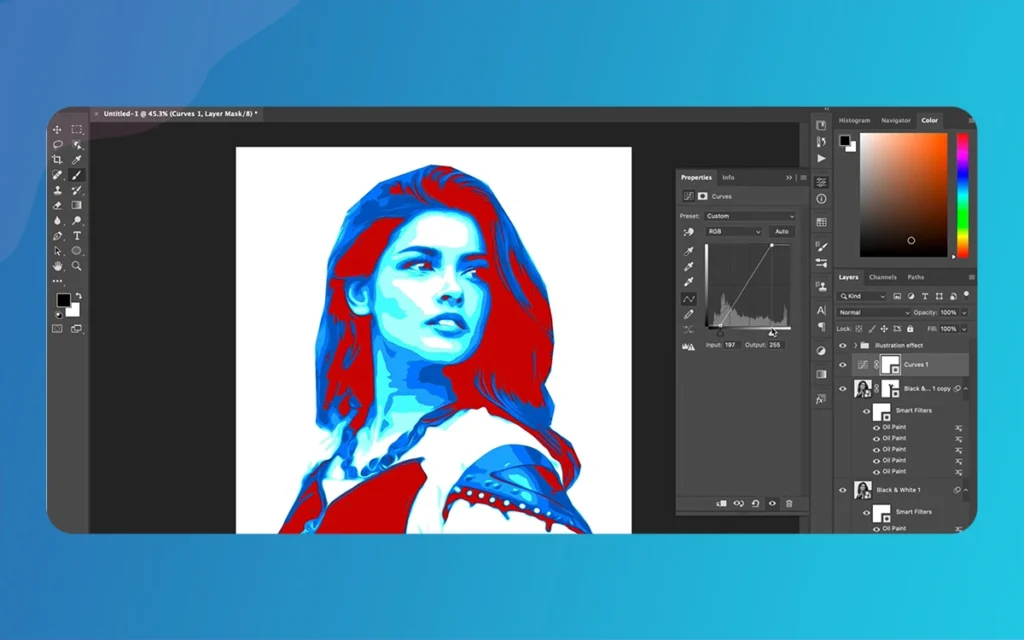Click the Auto button in Curves
This screenshot has height=640, width=1024.
pos(781,231)
